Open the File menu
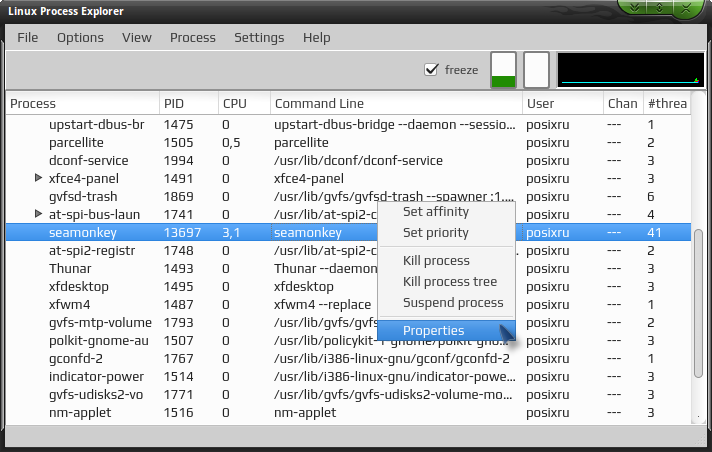Screen dimensions: 712x452 coord(28,37)
